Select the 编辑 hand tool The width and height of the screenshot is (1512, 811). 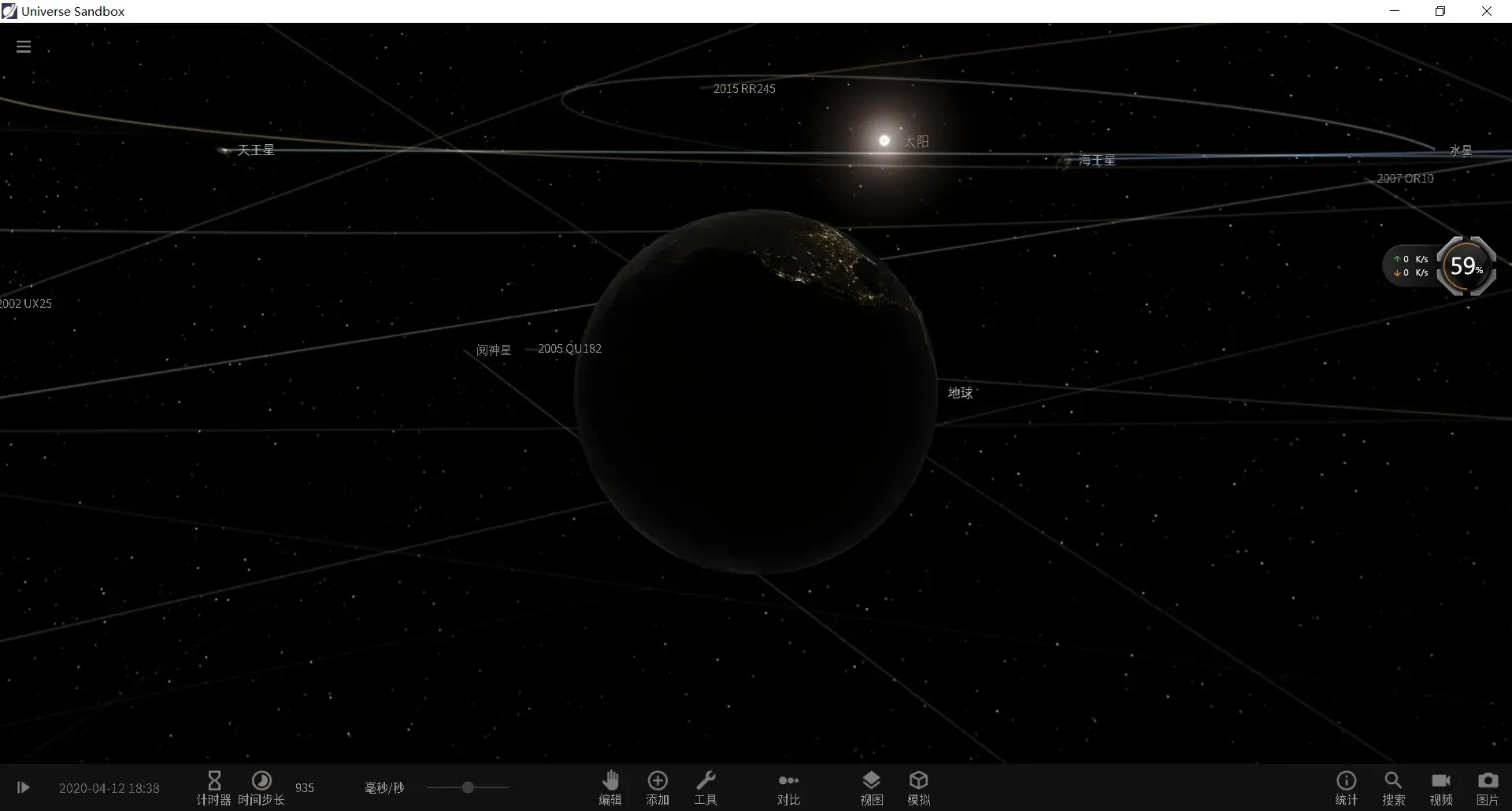point(610,788)
